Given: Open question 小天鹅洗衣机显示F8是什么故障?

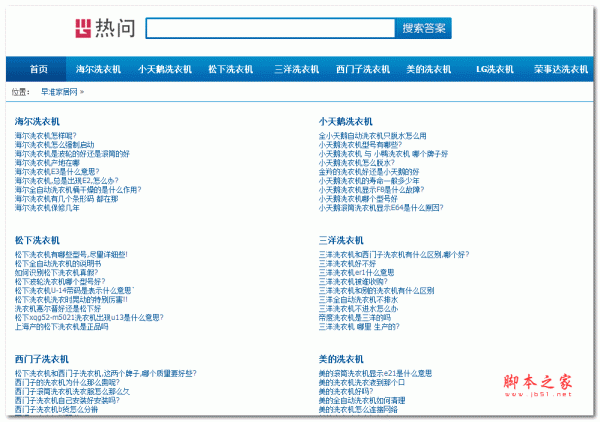Looking at the screenshot, I should point(371,189).
